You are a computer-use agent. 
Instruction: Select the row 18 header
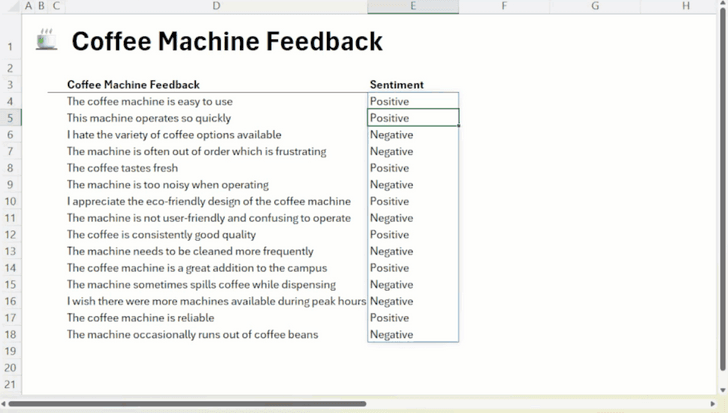tap(10, 335)
